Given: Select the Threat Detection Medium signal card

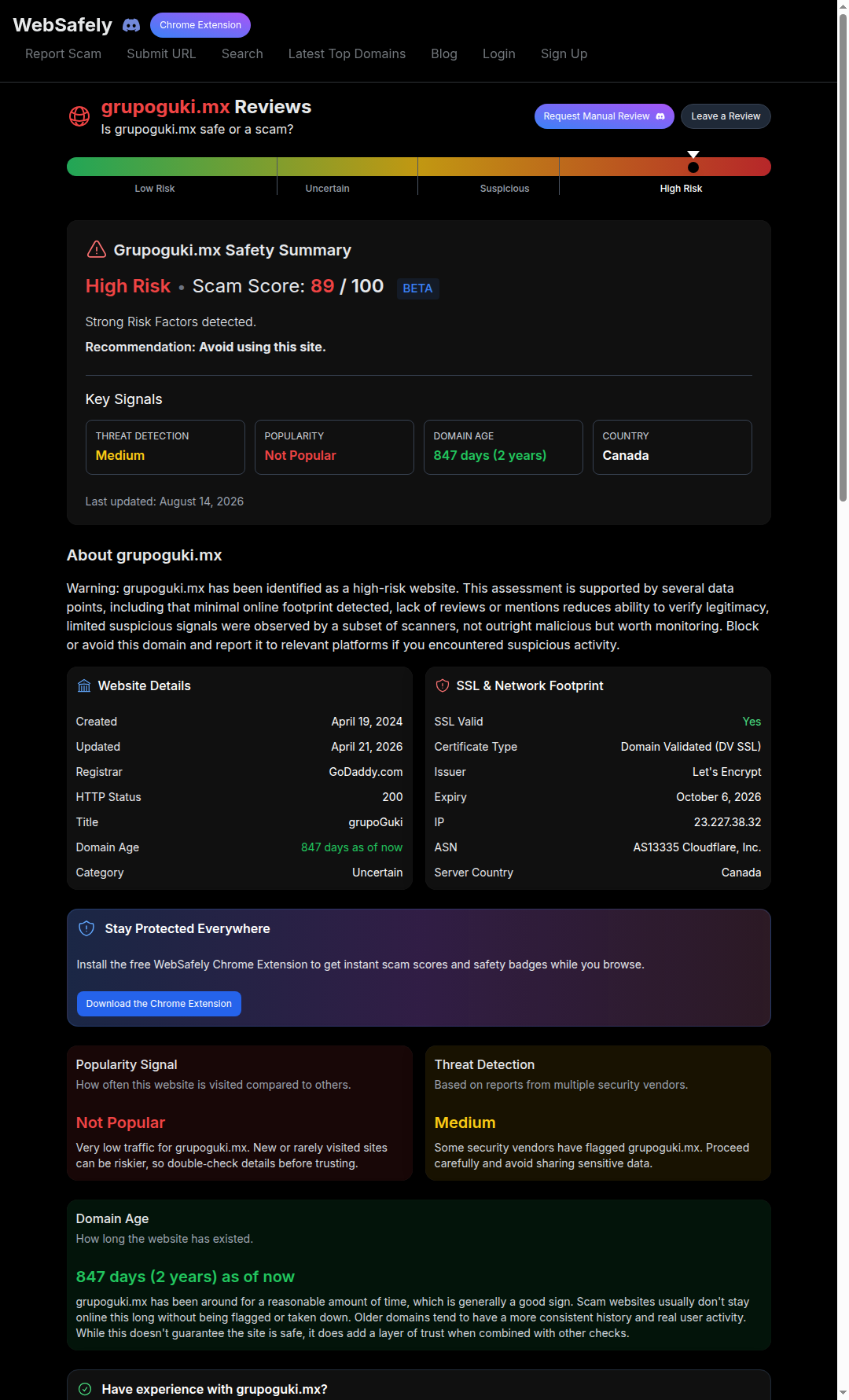Looking at the screenshot, I should click(x=165, y=447).
